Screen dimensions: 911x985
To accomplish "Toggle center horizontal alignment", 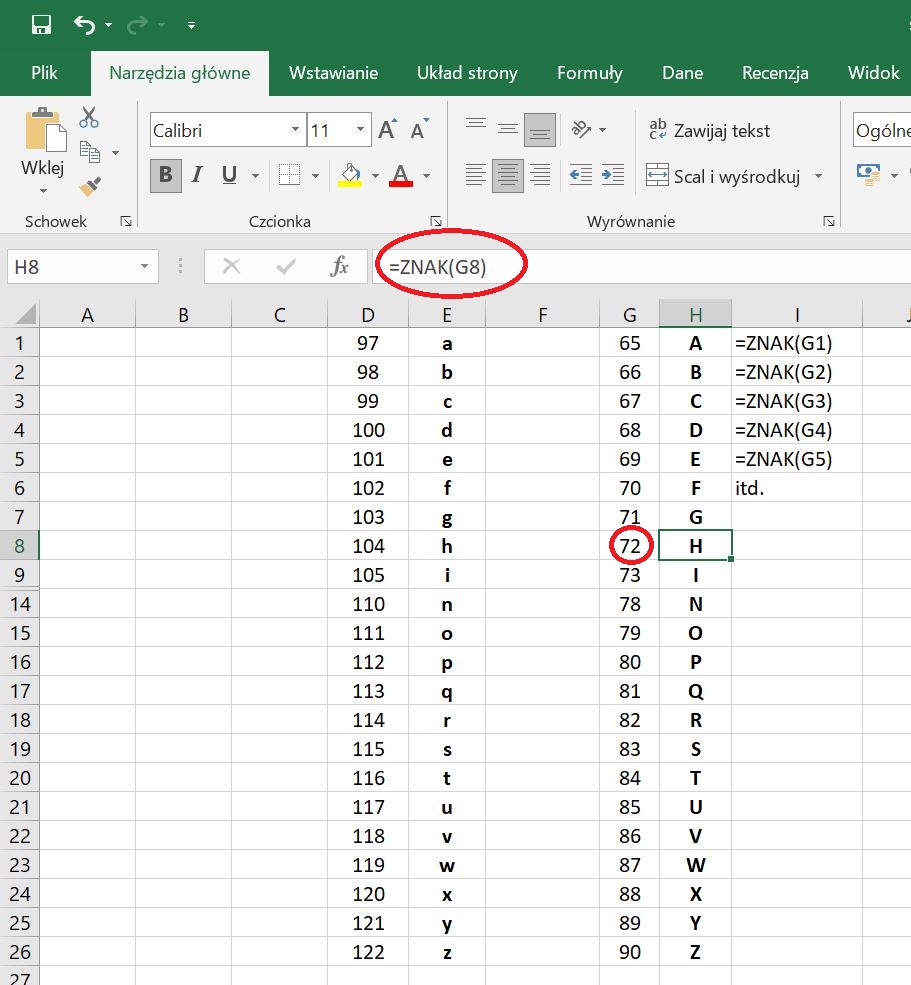I will [508, 175].
